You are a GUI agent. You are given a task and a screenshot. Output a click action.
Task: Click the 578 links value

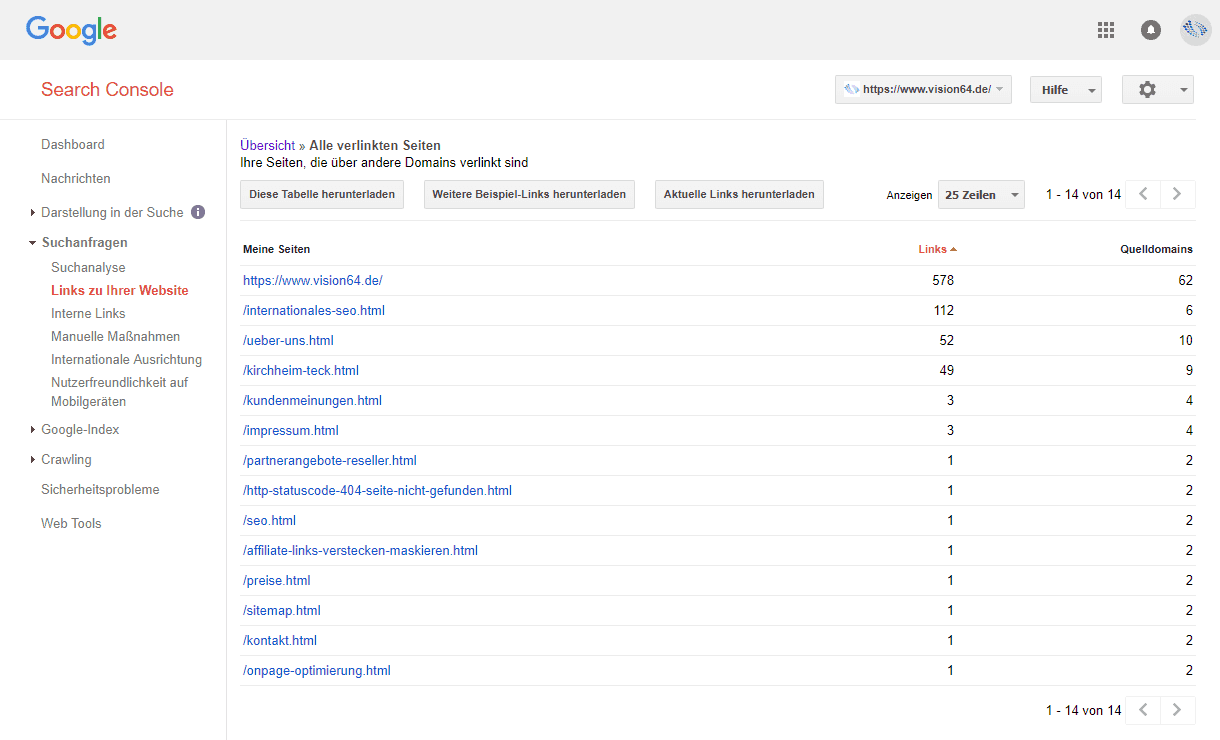943,280
